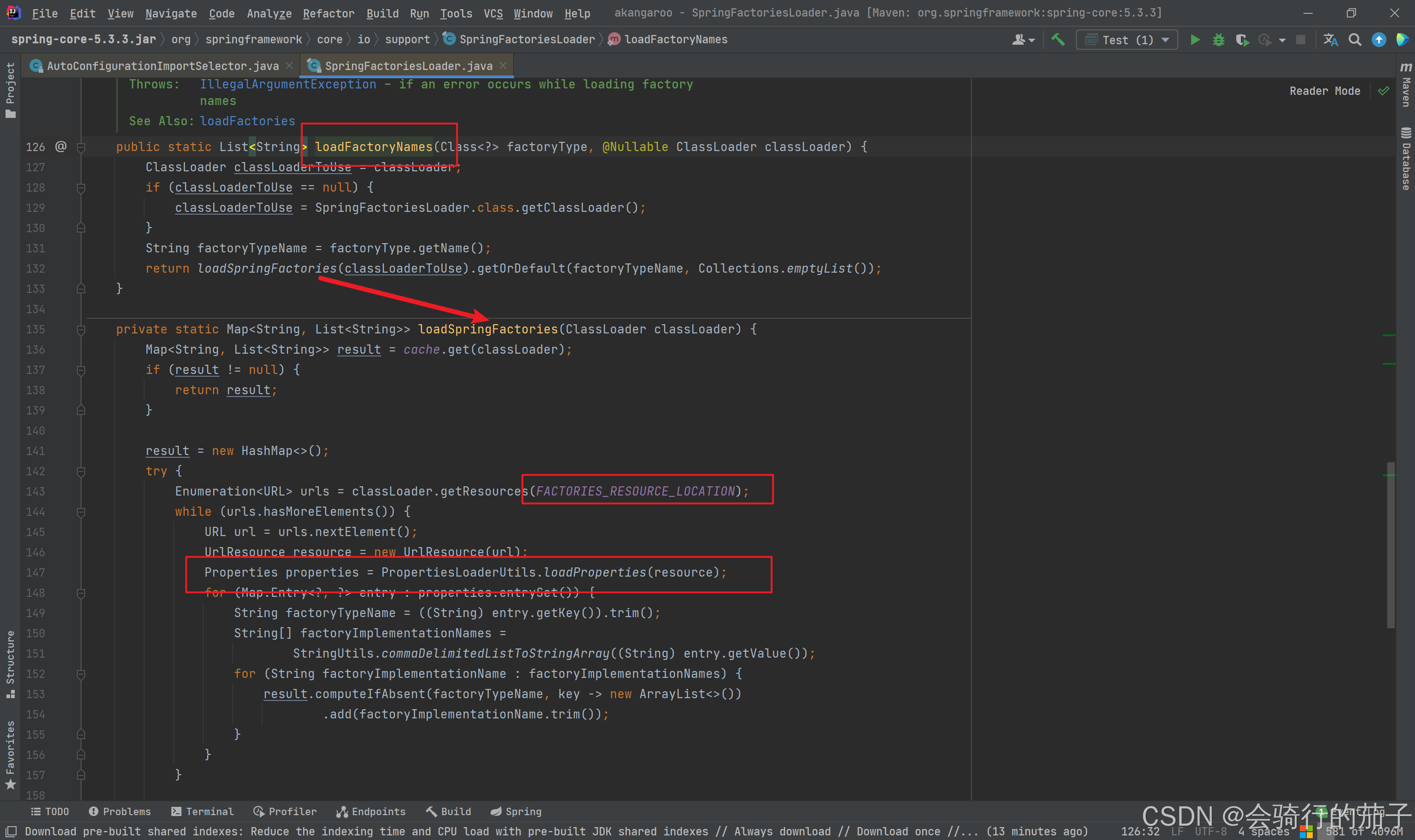Follow the loadFactories See Also link

point(247,121)
